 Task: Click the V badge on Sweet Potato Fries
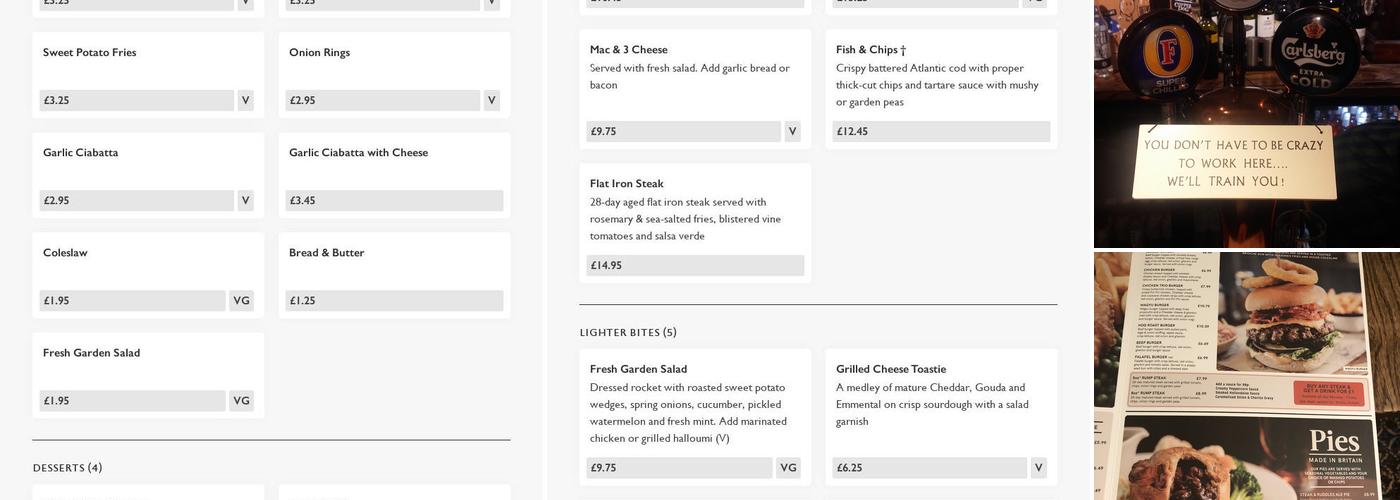tap(245, 100)
